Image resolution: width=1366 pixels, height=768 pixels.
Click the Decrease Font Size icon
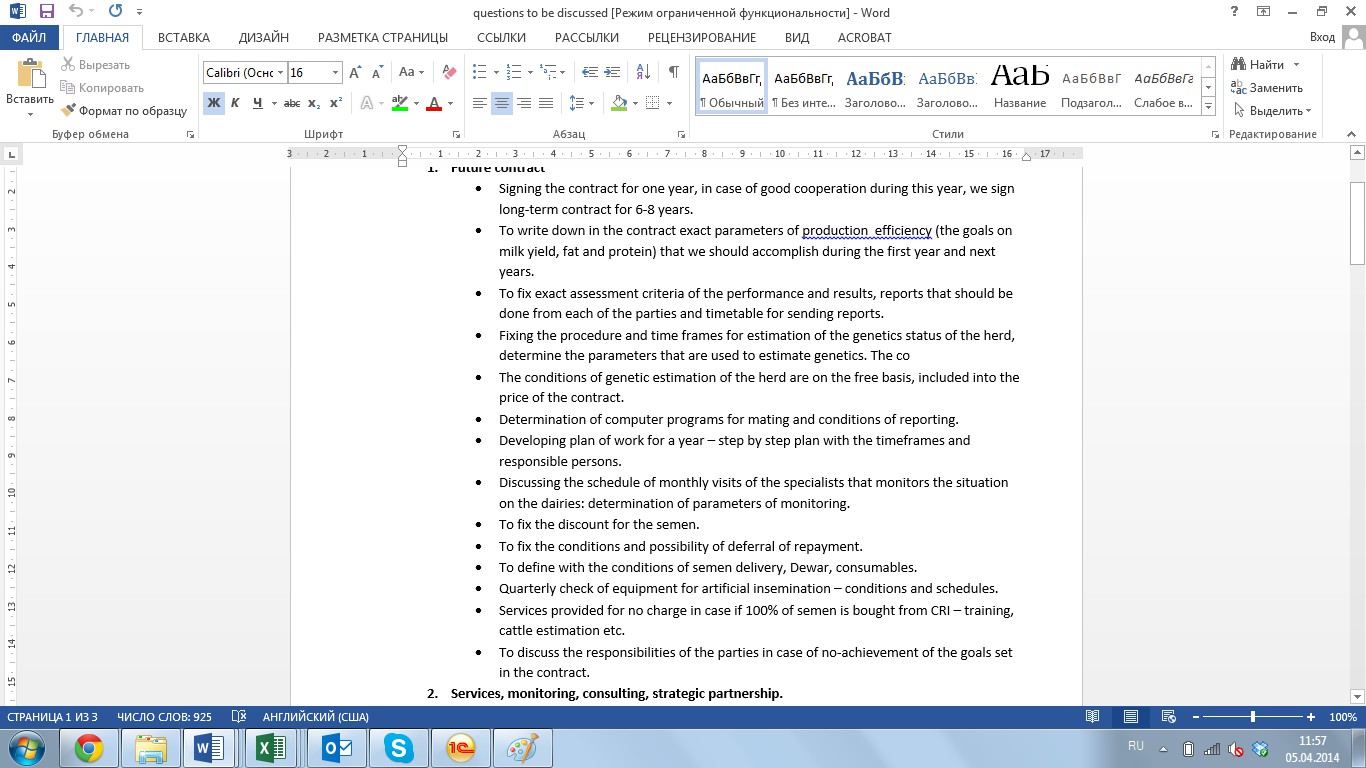click(x=378, y=73)
